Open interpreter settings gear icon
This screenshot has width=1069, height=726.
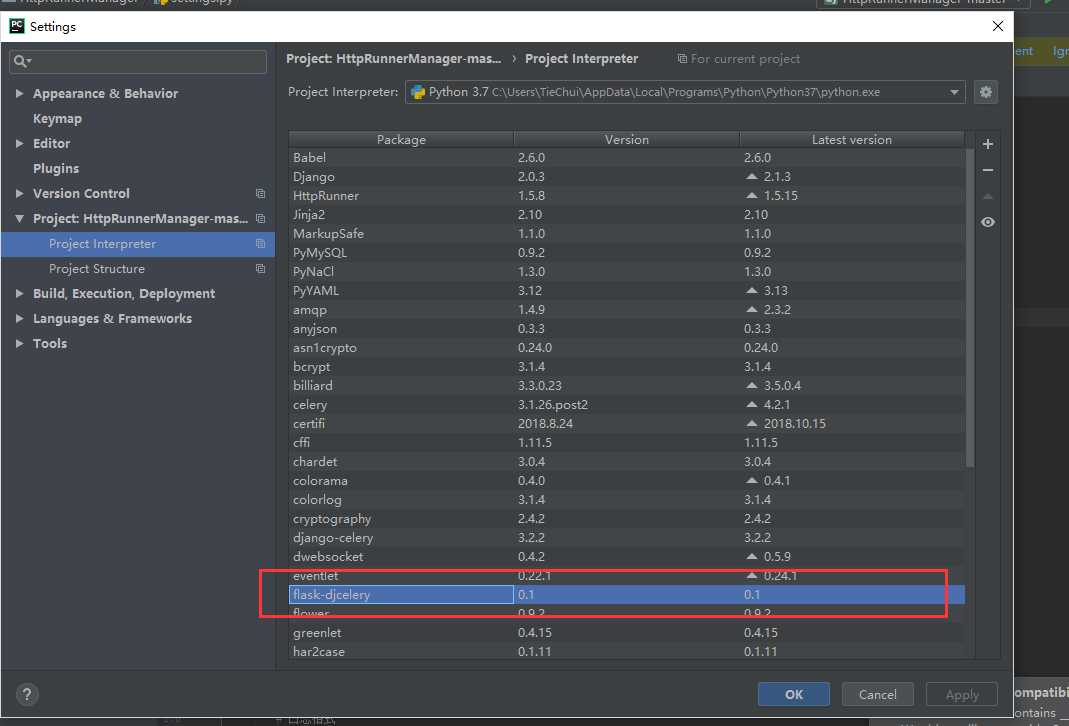tap(985, 92)
